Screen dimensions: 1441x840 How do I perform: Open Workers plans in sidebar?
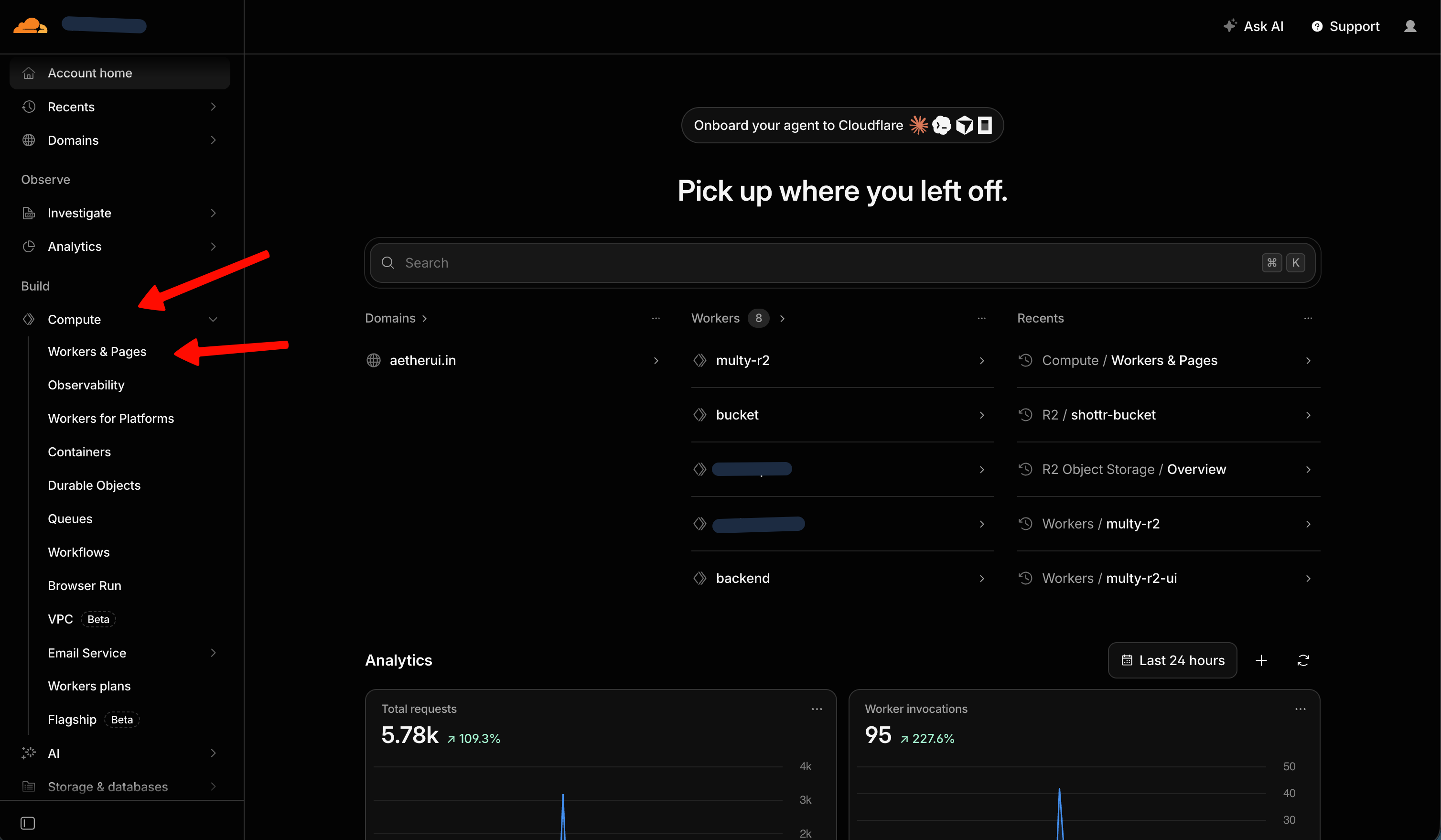[89, 686]
